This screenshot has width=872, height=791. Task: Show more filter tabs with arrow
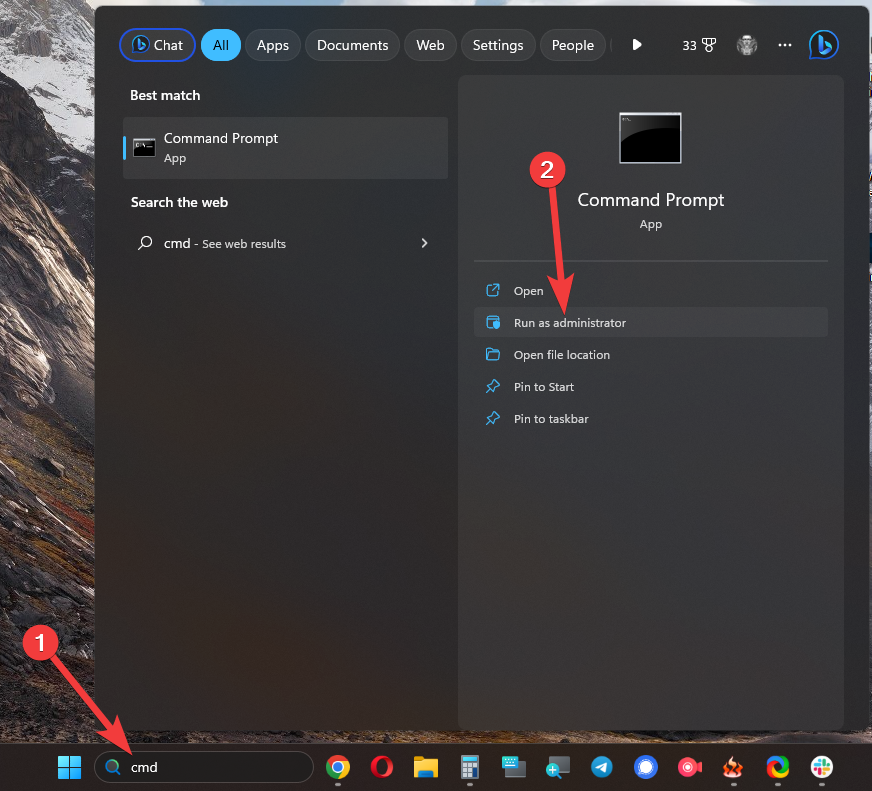pos(637,45)
